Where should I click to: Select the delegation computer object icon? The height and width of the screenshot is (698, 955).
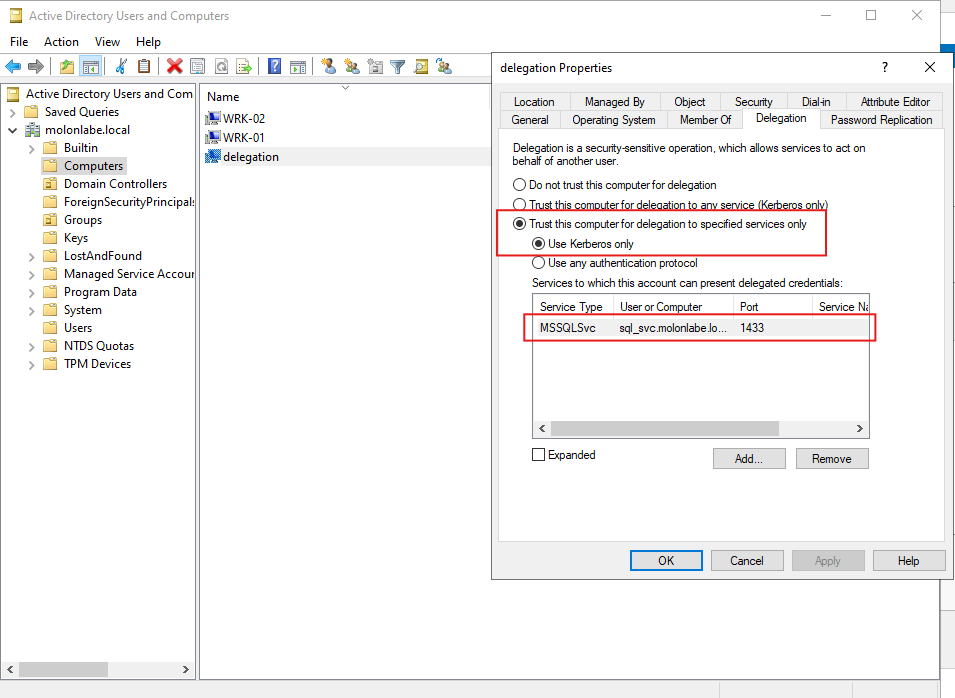[212, 157]
